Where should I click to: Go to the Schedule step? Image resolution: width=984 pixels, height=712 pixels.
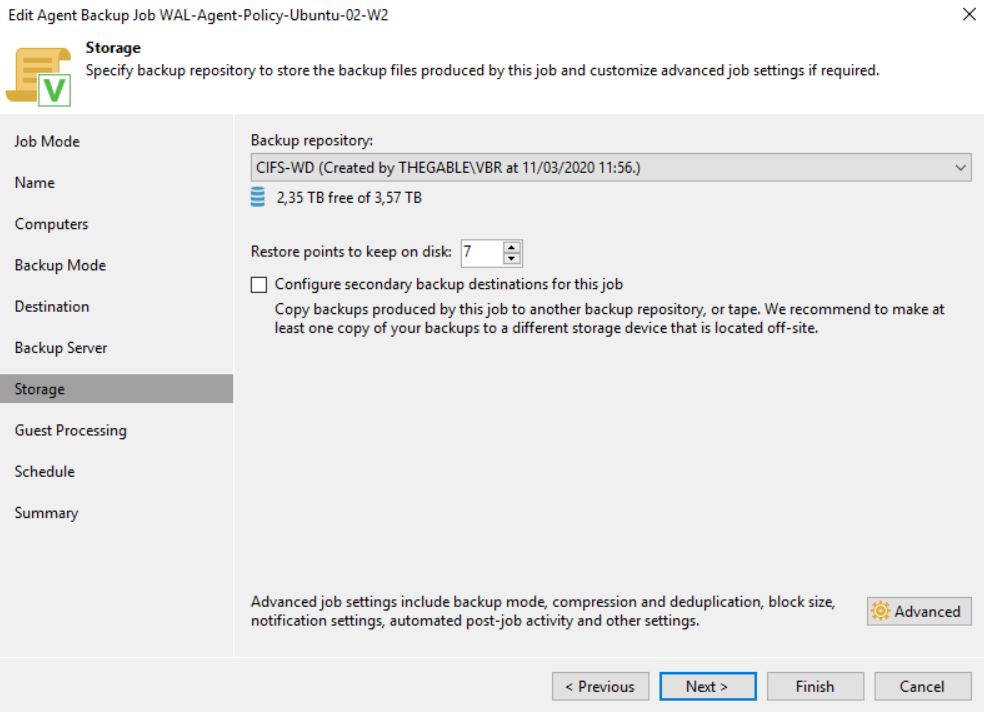tap(45, 472)
